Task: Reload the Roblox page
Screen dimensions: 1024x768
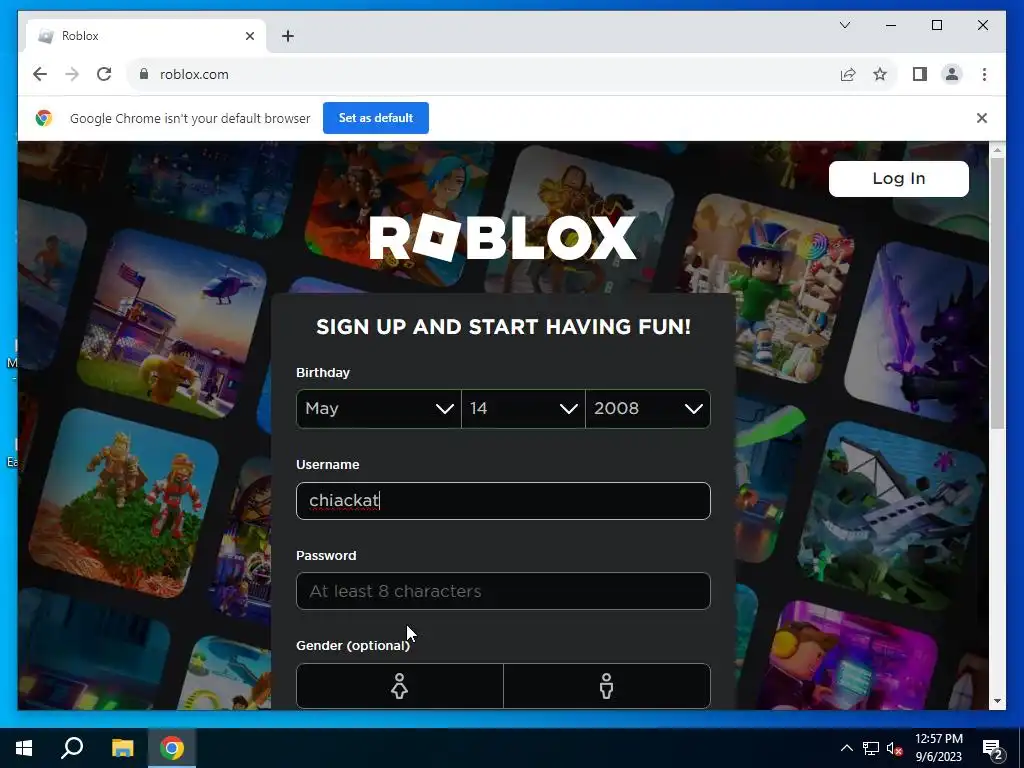Action: (104, 74)
